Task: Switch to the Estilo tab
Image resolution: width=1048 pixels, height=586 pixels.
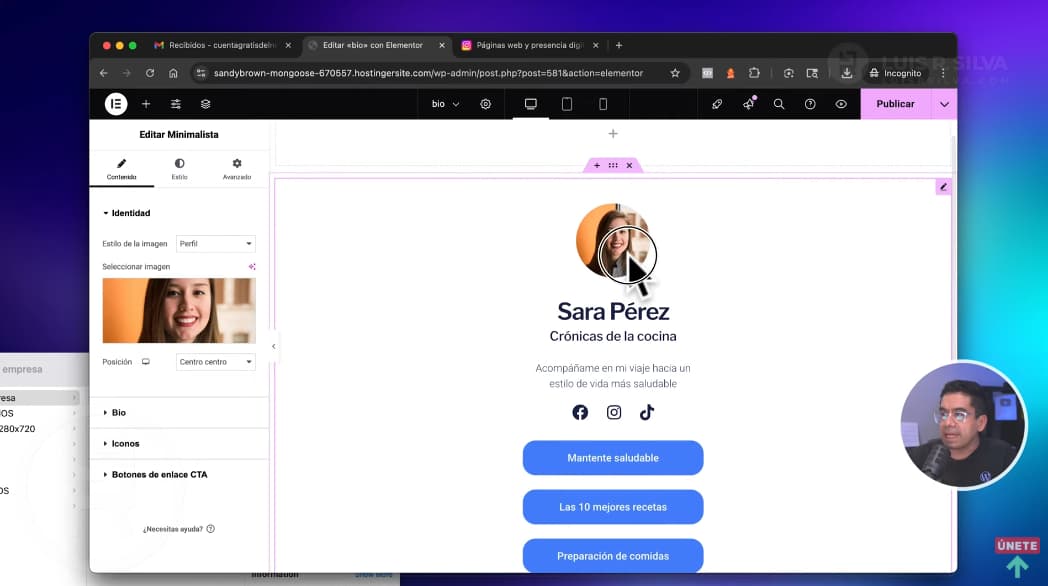Action: coord(179,169)
